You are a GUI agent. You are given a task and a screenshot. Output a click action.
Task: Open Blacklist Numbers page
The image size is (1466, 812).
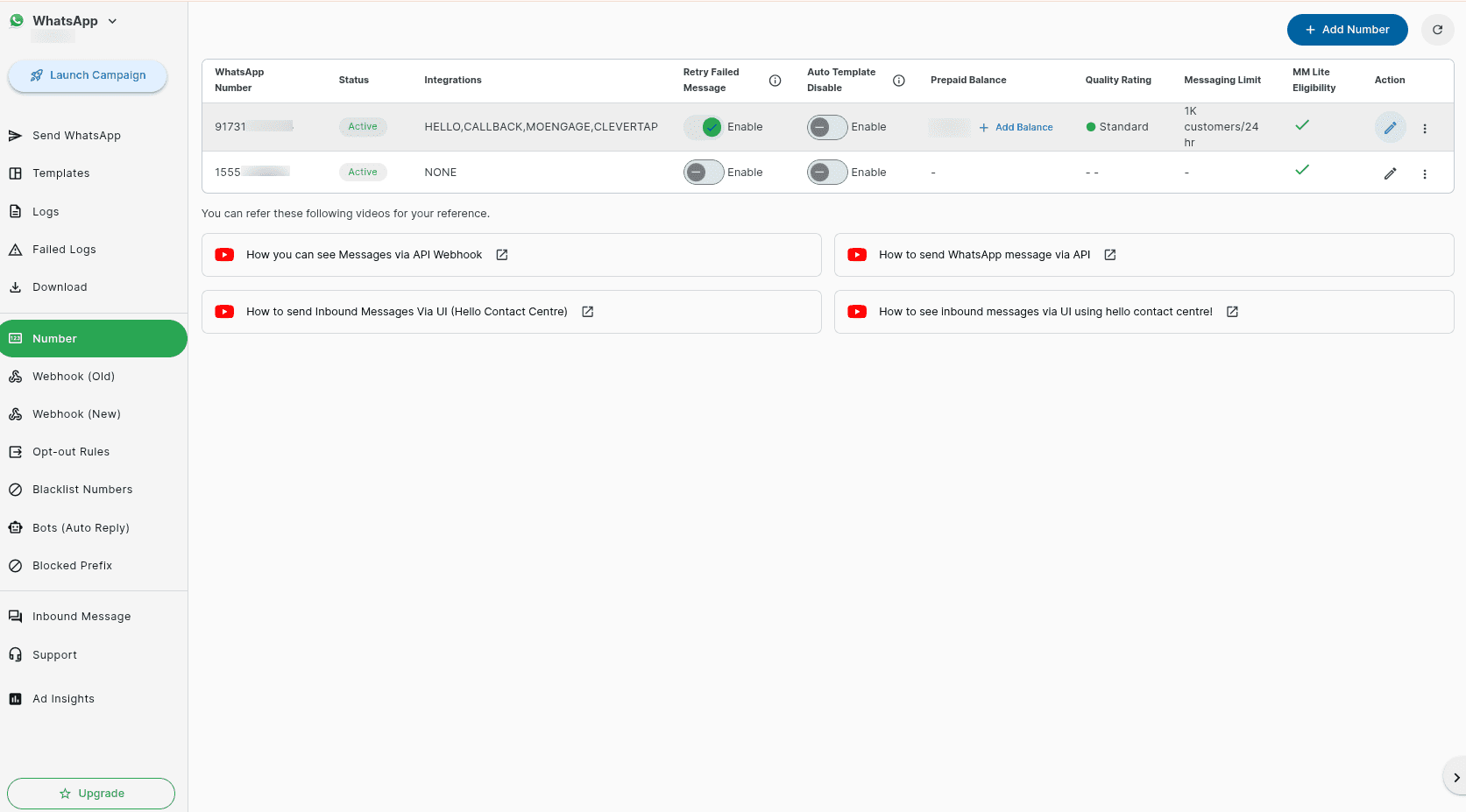coord(82,490)
